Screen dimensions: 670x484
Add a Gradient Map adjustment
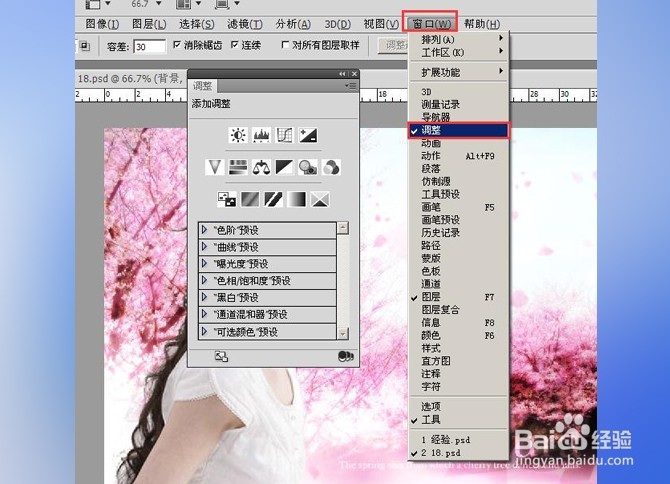point(297,199)
